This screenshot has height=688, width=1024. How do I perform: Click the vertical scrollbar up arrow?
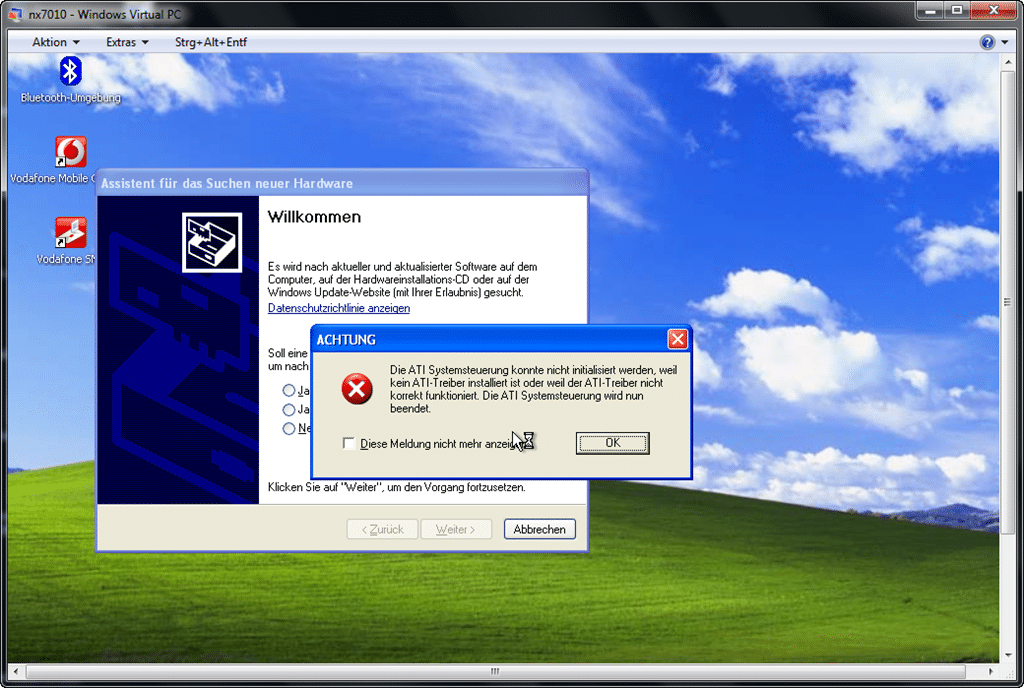1008,61
